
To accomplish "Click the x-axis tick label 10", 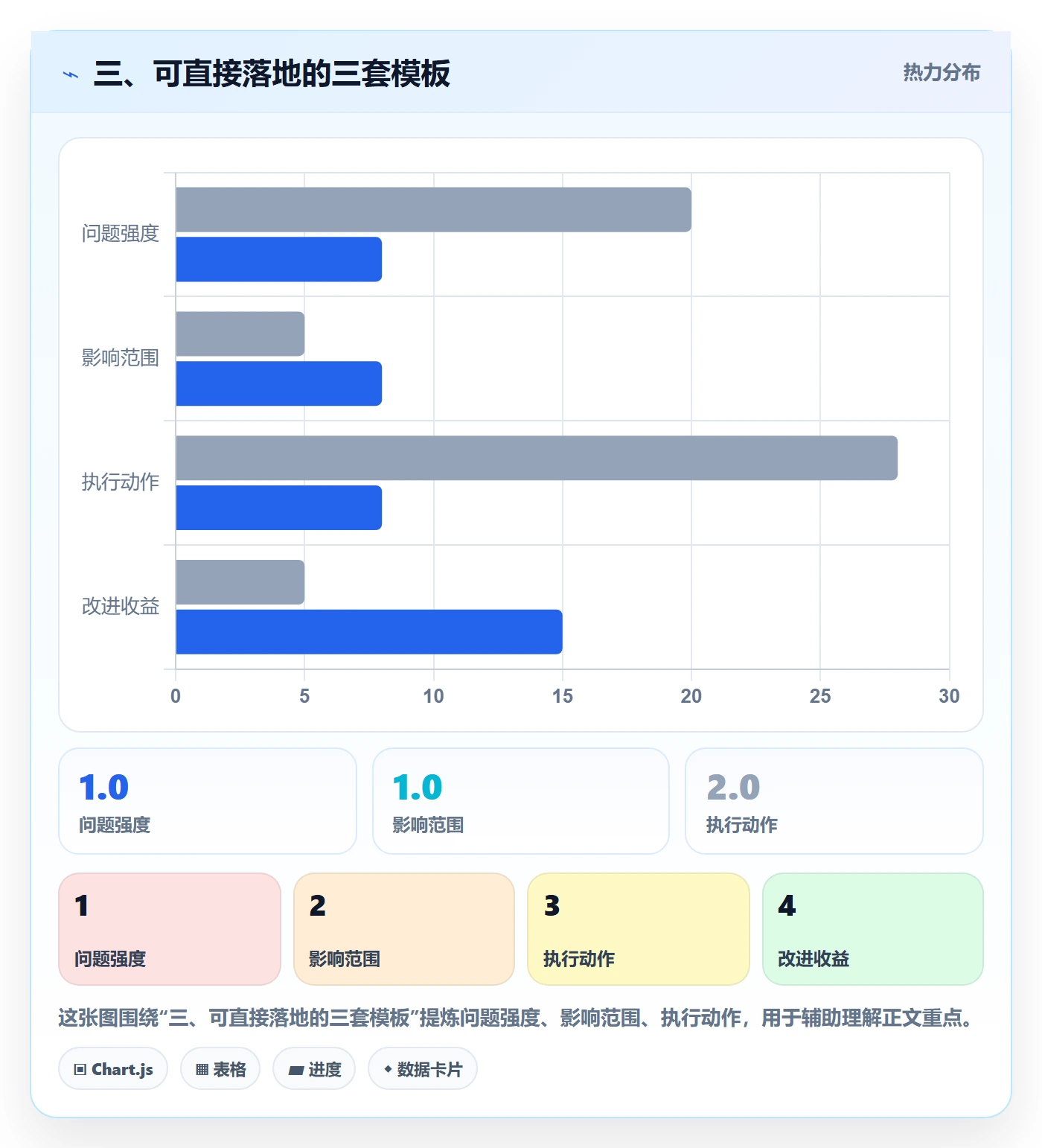I will (x=433, y=696).
